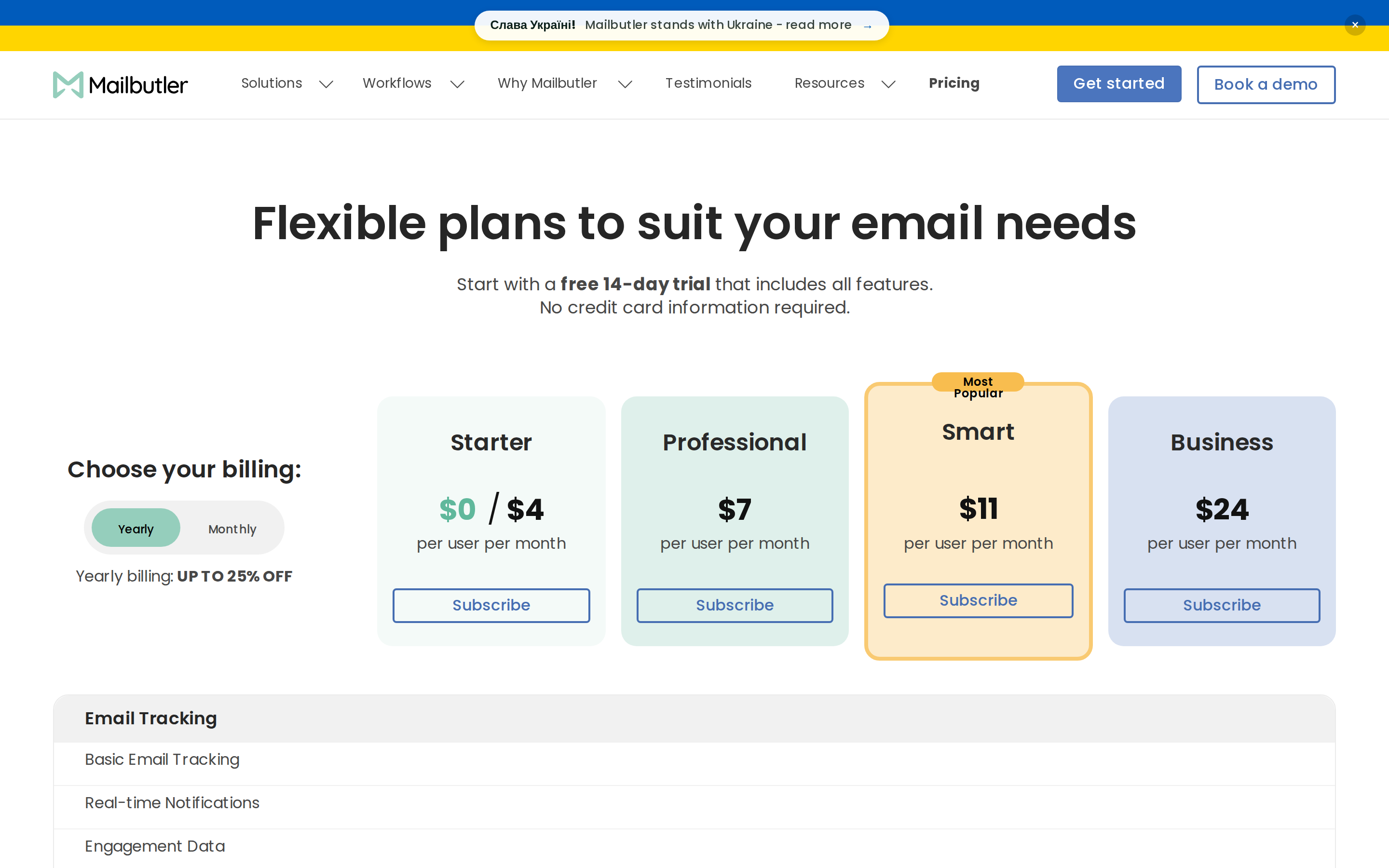Viewport: 1389px width, 868px height.
Task: Close the Ukraine banner
Action: [1355, 25]
